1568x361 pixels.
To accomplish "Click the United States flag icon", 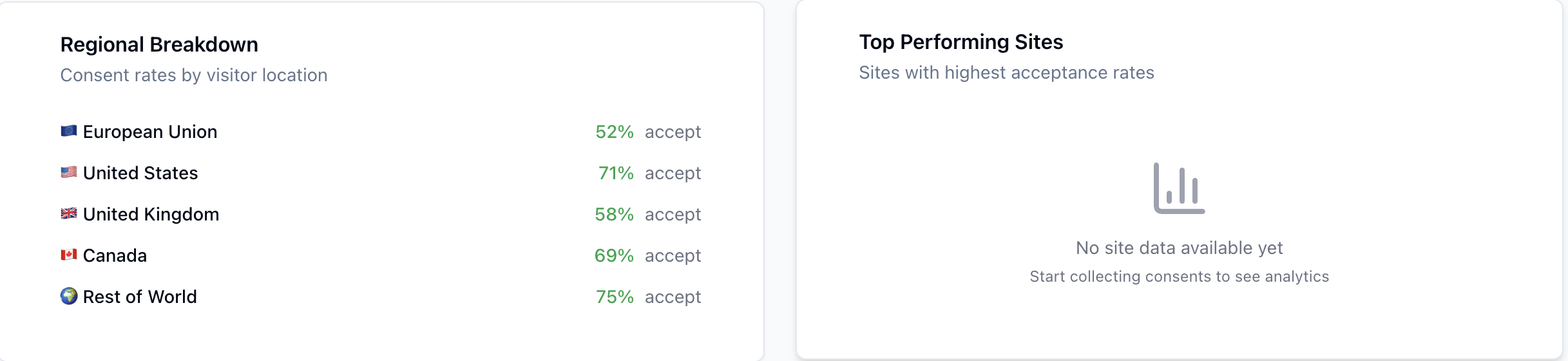I will (69, 173).
